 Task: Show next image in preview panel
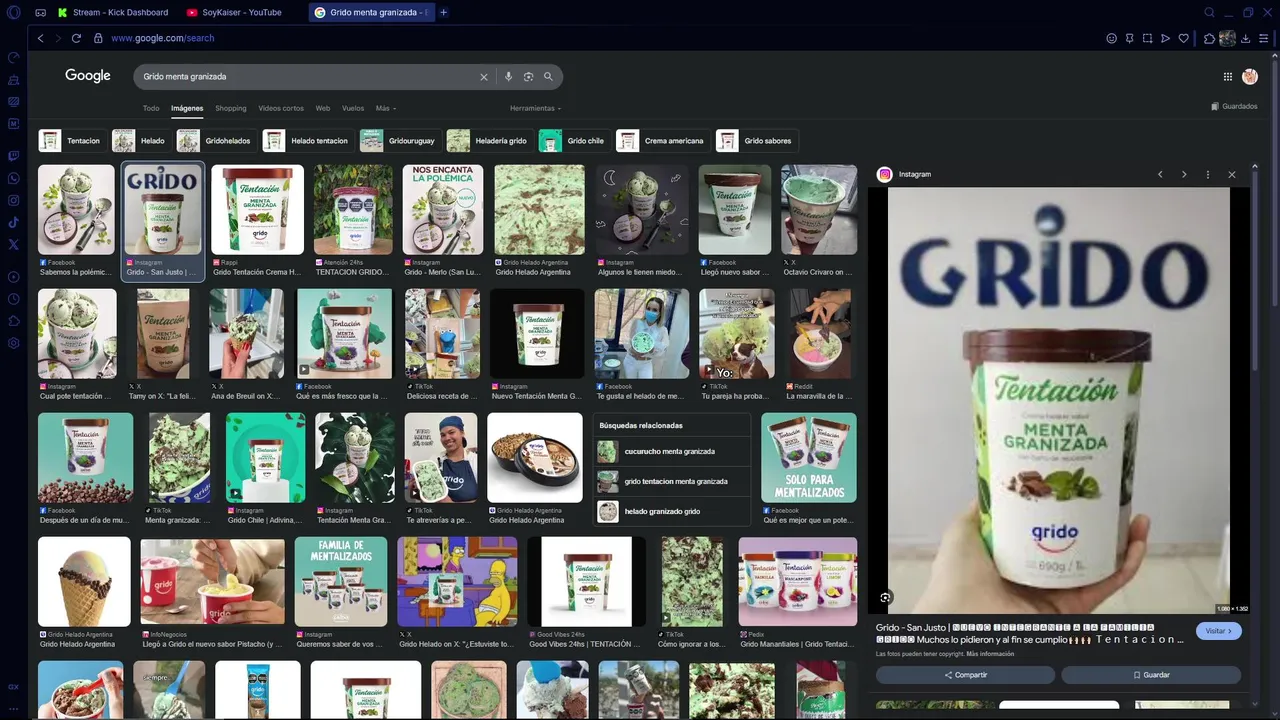click(x=1184, y=174)
